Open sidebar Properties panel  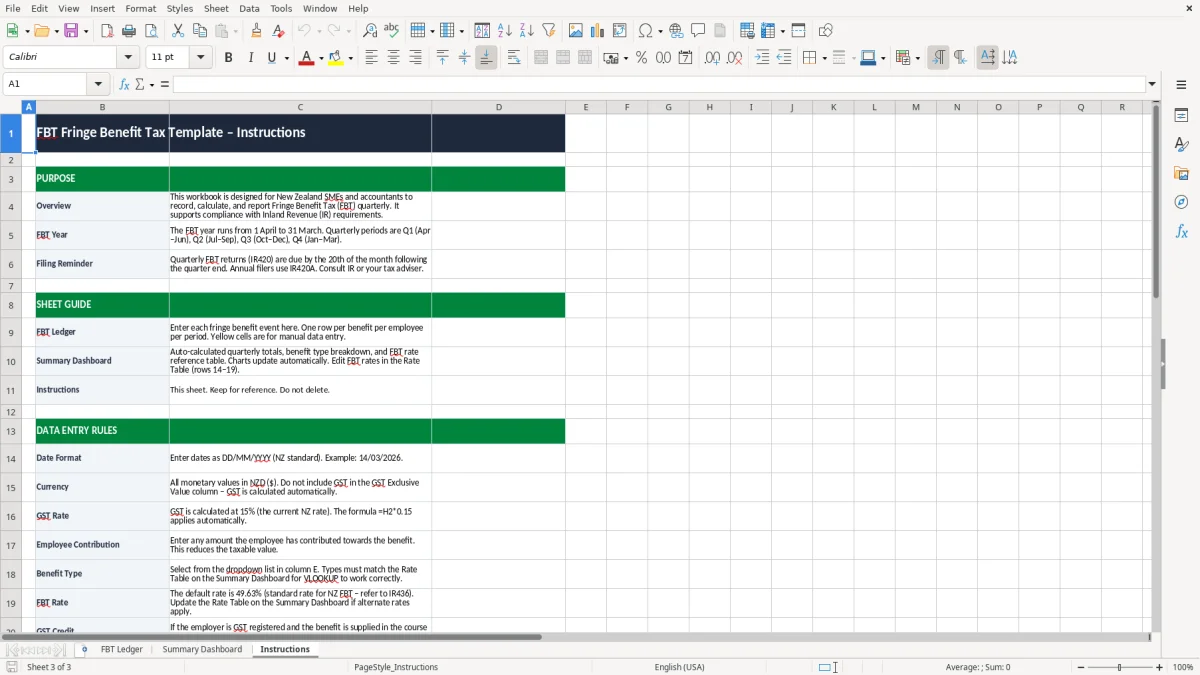(x=1181, y=116)
